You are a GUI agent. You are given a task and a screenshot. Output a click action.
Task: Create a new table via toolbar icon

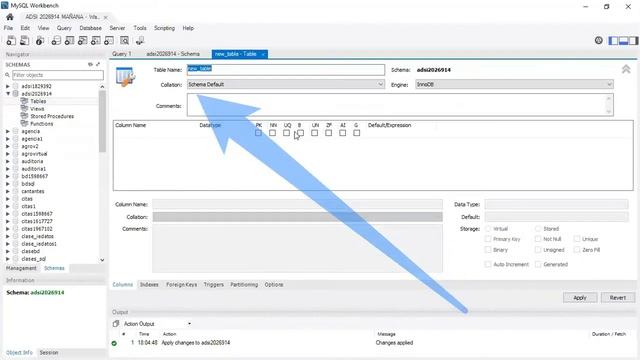(x=69, y=40)
